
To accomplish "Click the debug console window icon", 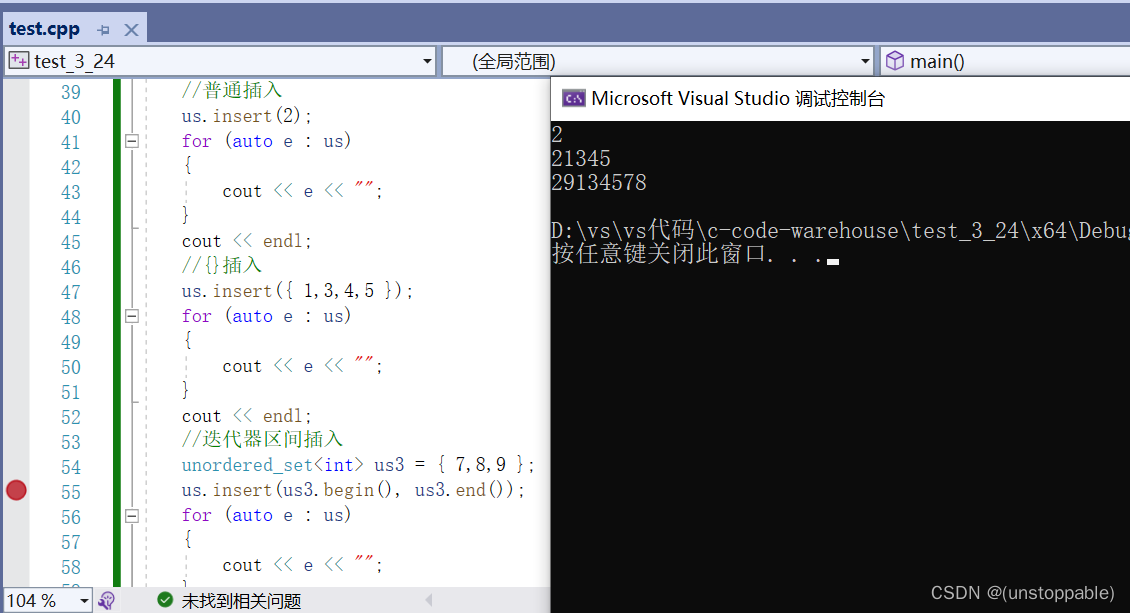I will [573, 98].
